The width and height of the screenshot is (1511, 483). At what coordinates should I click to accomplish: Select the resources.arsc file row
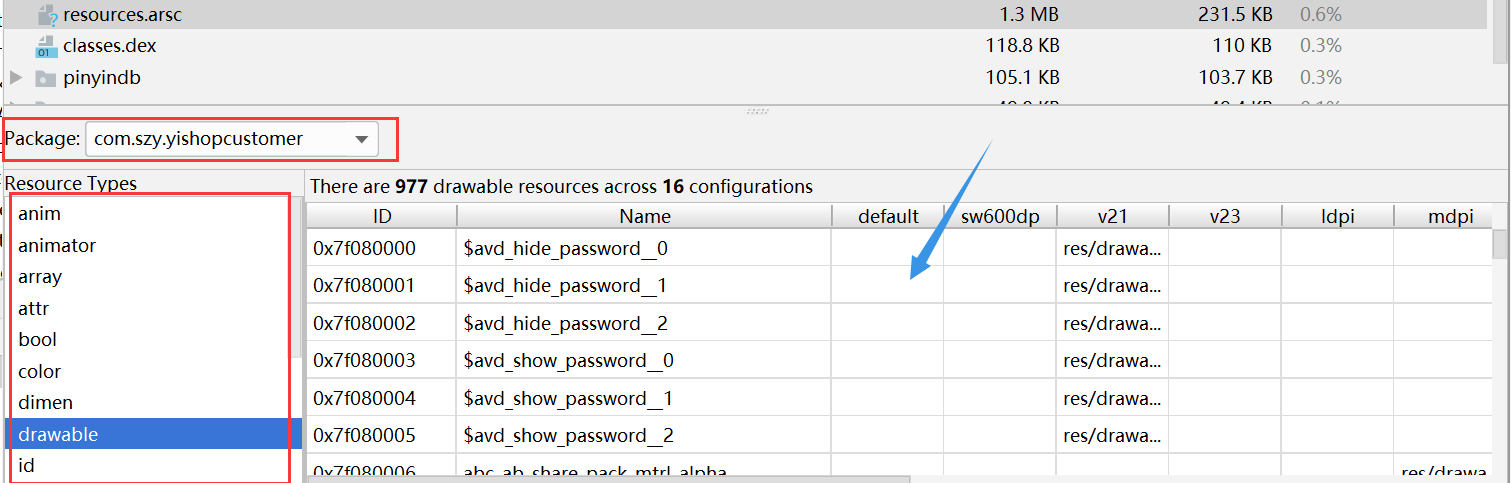(745, 14)
